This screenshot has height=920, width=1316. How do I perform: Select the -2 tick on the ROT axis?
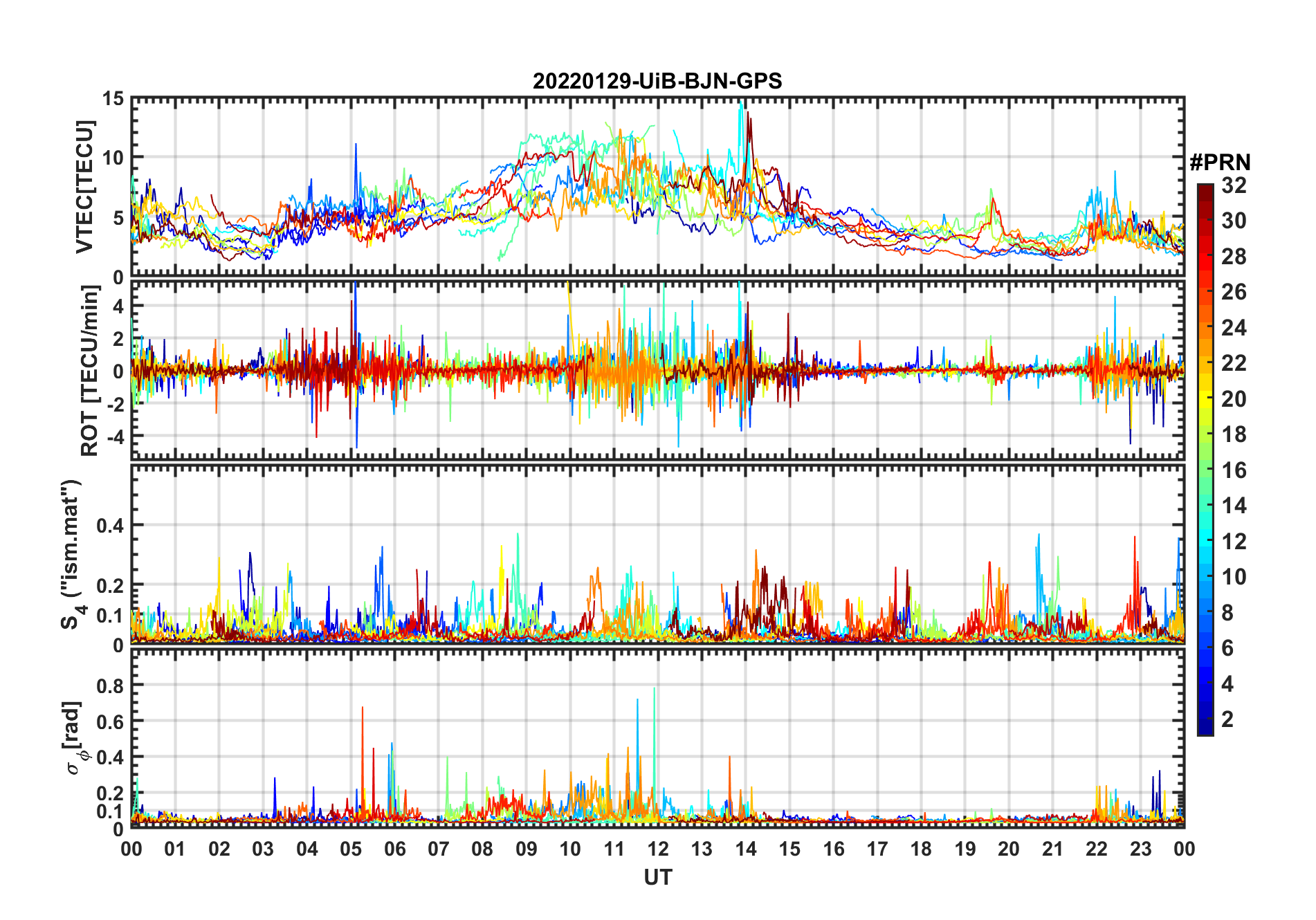[x=115, y=405]
